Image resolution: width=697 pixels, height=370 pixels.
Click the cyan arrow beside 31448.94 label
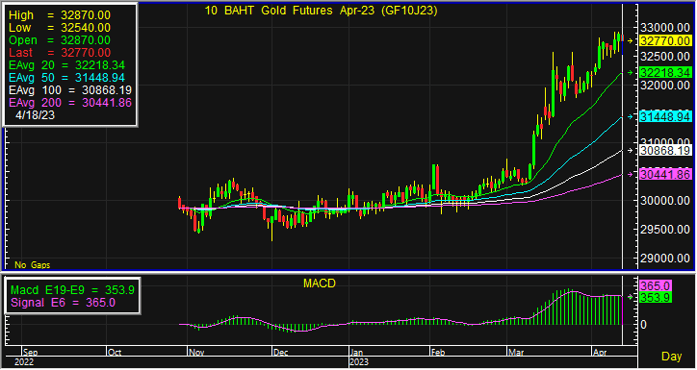[630, 117]
